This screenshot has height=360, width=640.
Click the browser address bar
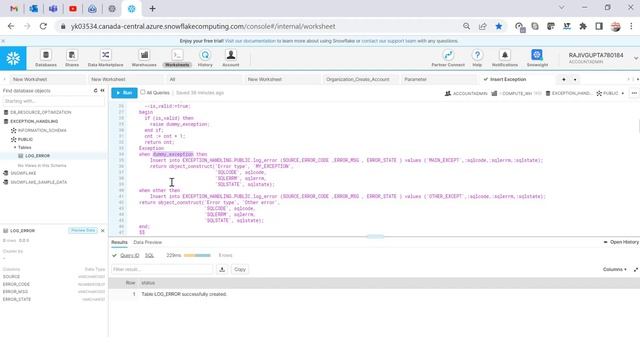[x=261, y=26]
